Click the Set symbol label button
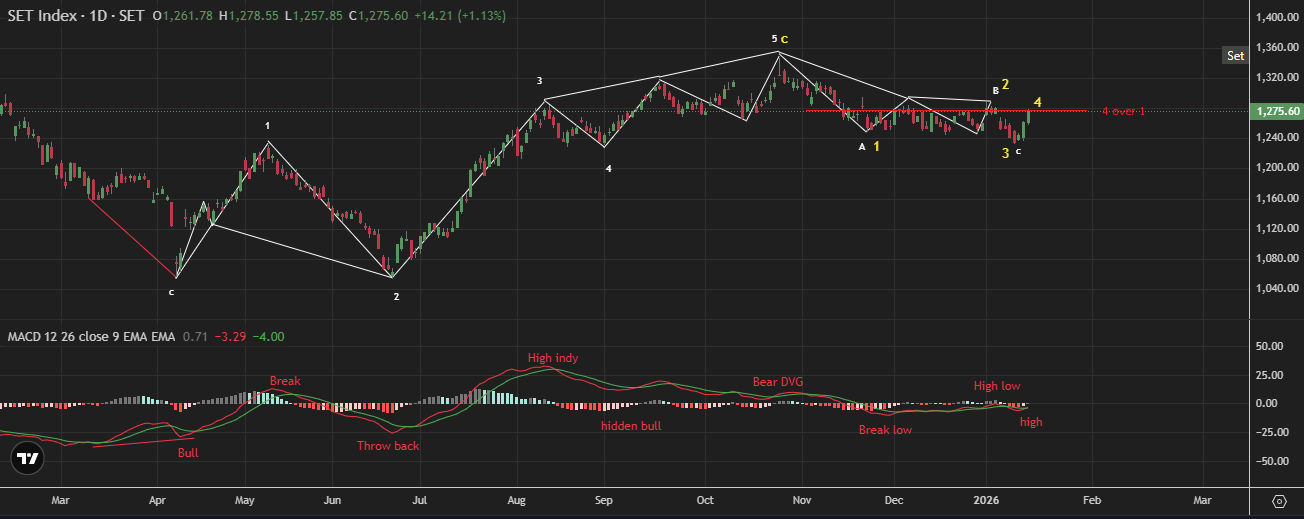The height and width of the screenshot is (519, 1304). 1236,56
